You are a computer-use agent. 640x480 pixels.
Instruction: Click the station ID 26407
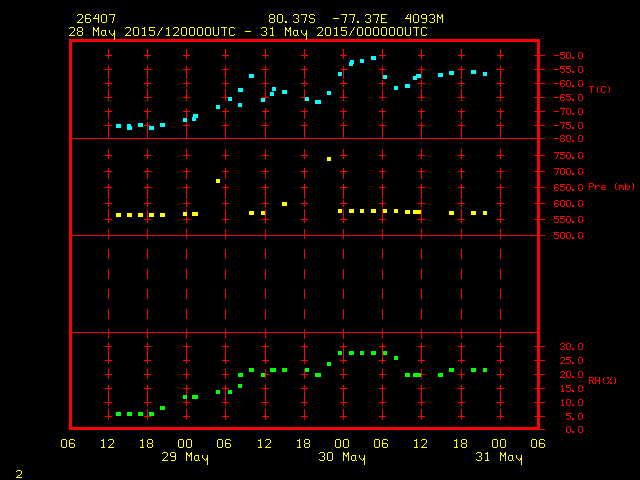tap(92, 19)
